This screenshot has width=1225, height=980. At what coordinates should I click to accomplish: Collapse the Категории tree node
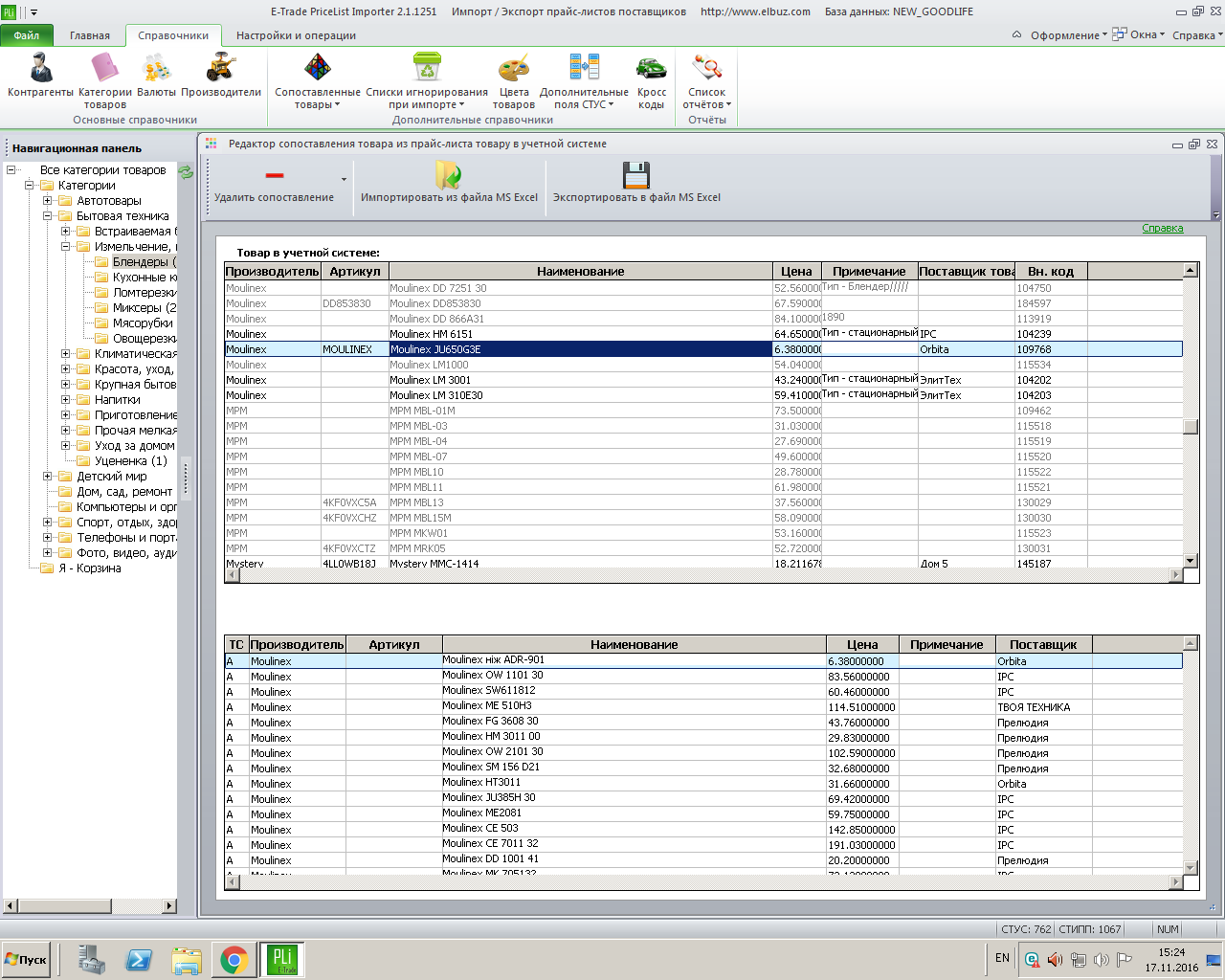(x=30, y=186)
